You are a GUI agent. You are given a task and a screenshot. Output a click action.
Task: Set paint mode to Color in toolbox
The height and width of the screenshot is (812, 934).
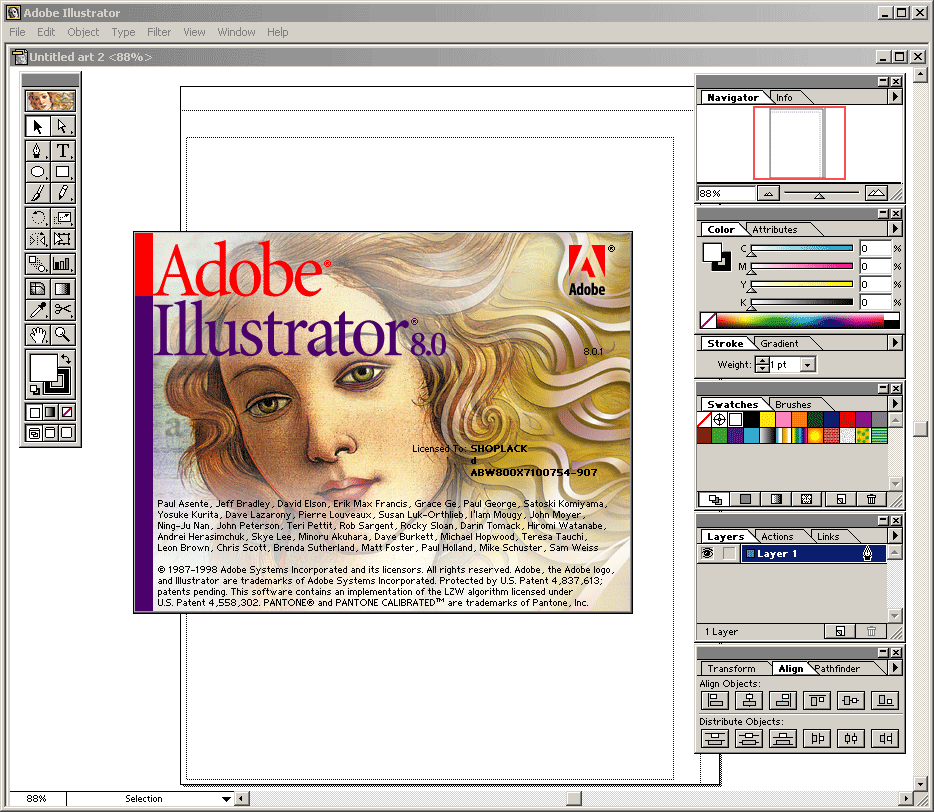(x=35, y=412)
